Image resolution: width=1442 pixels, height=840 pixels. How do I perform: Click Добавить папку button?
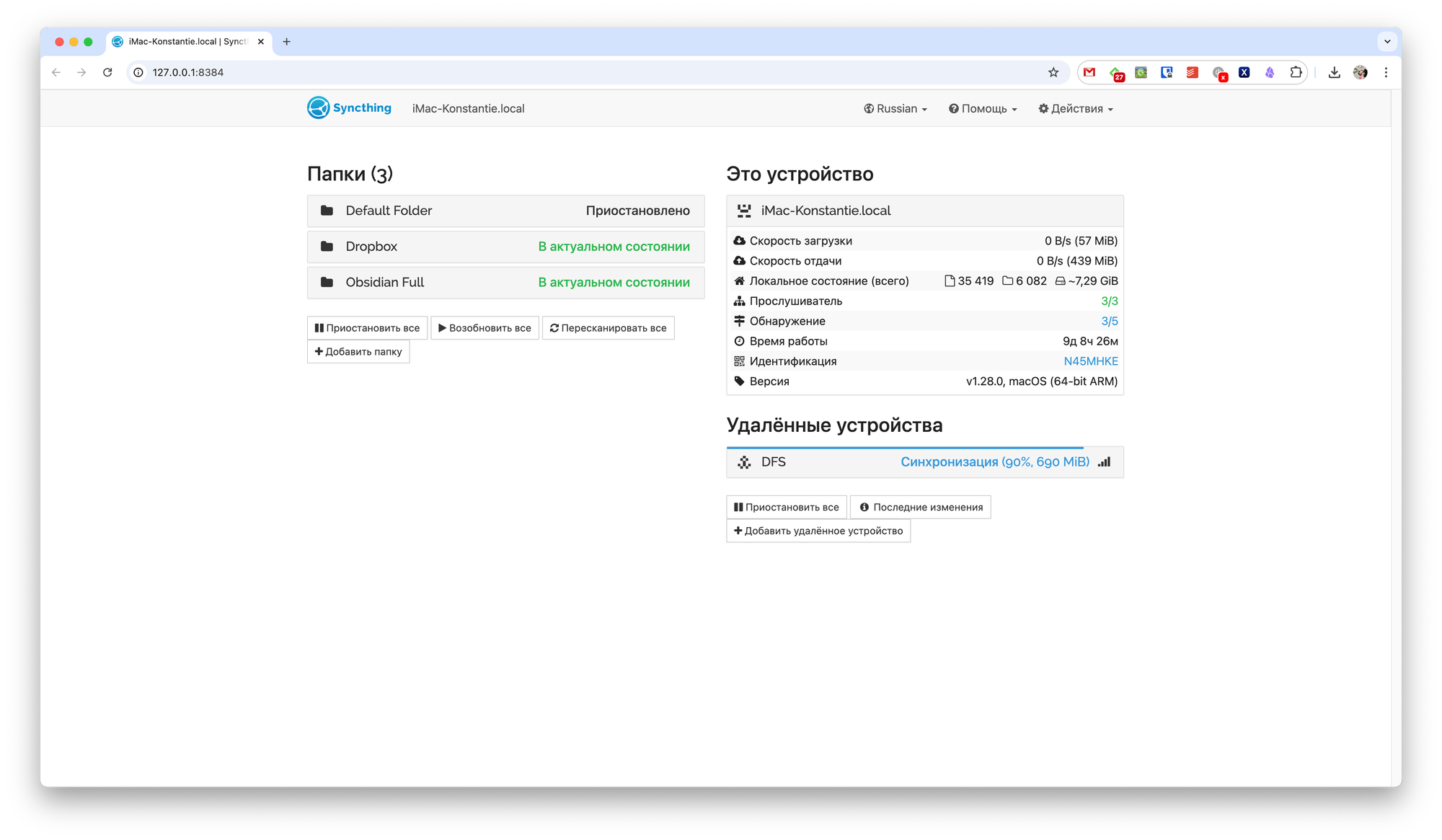tap(358, 352)
